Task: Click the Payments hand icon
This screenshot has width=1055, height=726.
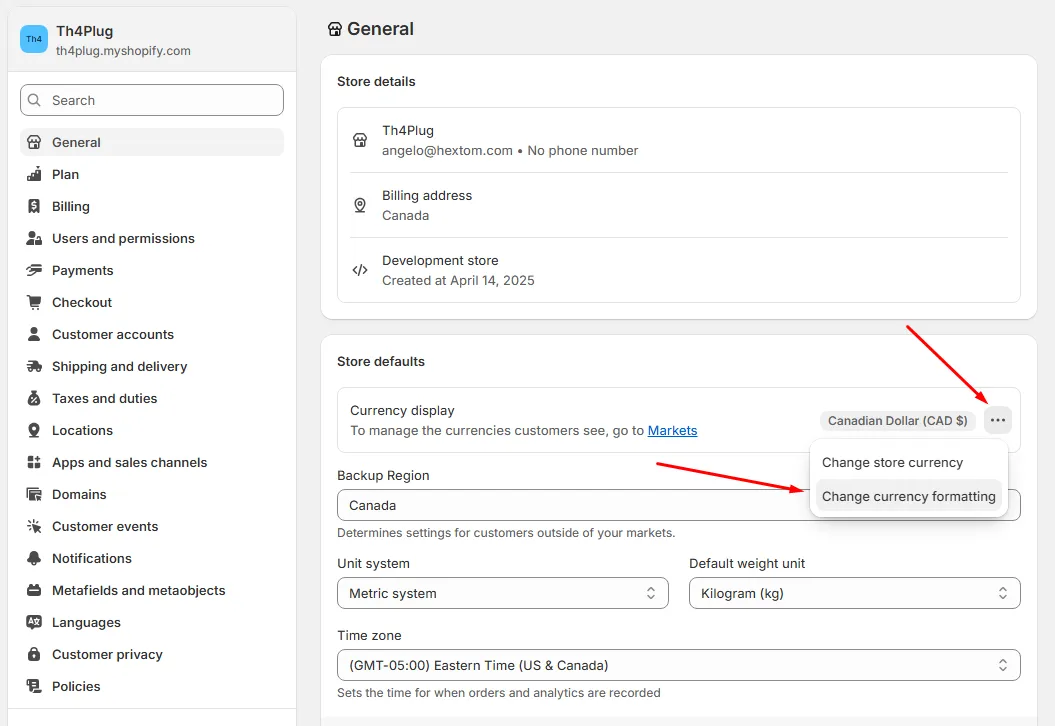Action: coord(34,270)
